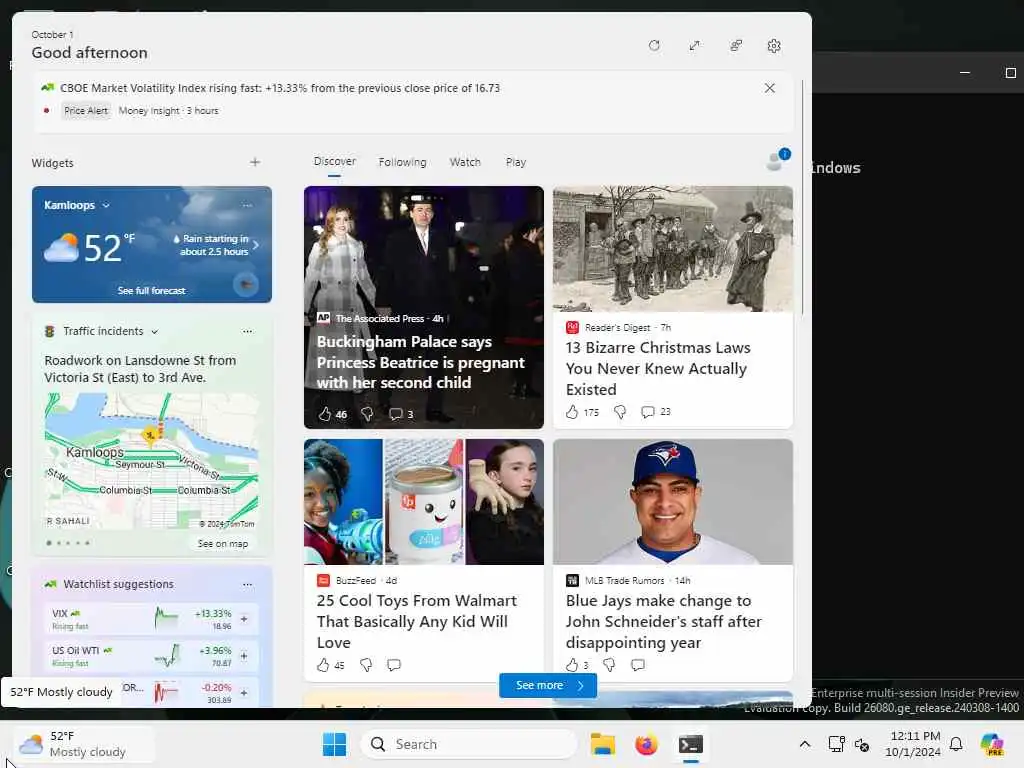Switch to the Discover tab
This screenshot has width=1024, height=768.
334,161
